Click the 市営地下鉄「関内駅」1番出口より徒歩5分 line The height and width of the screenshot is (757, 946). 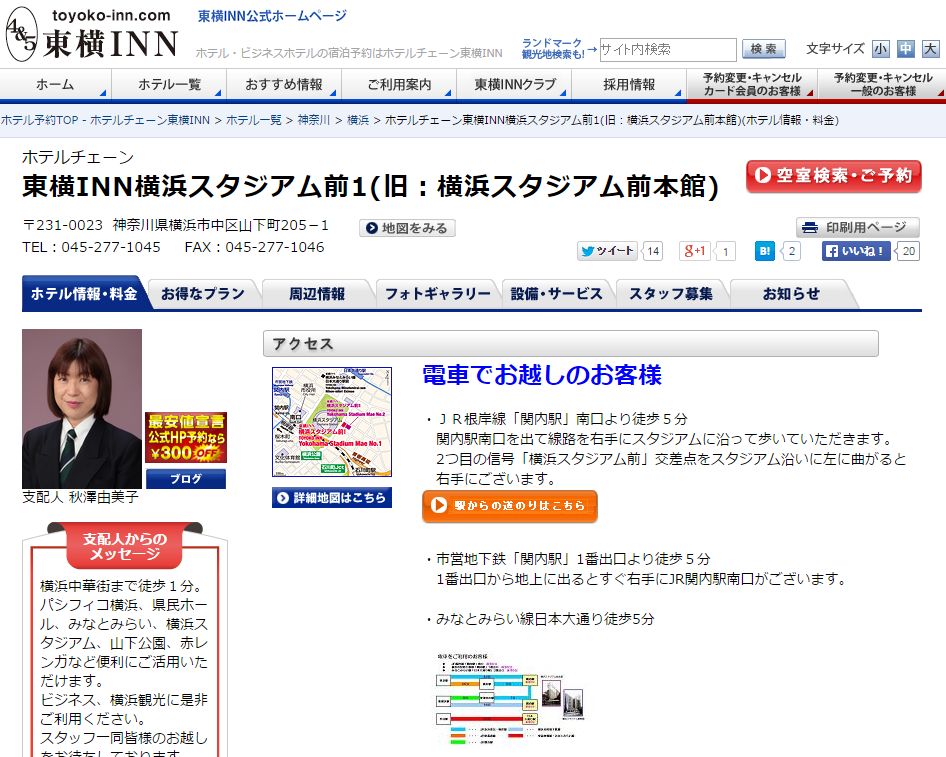click(x=568, y=559)
